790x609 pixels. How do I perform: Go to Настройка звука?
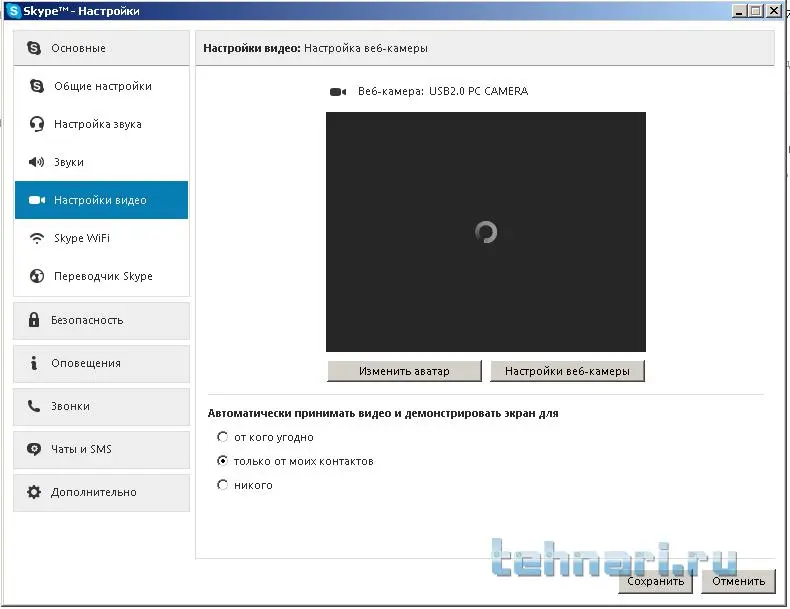(101, 124)
